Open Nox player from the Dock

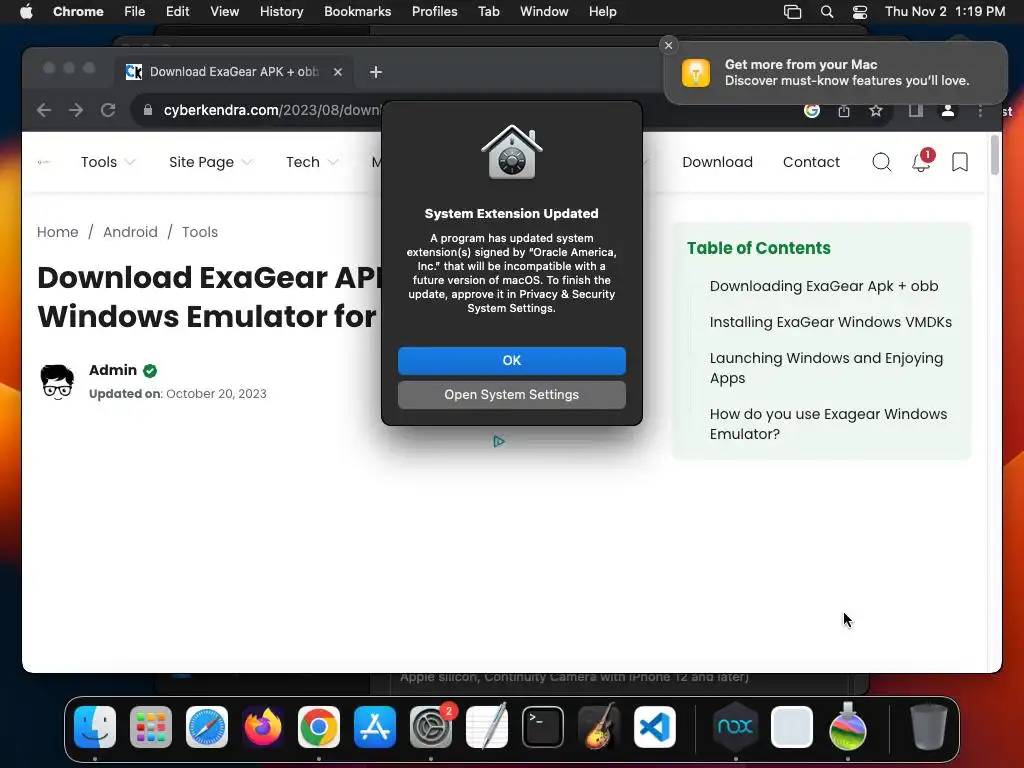click(735, 727)
